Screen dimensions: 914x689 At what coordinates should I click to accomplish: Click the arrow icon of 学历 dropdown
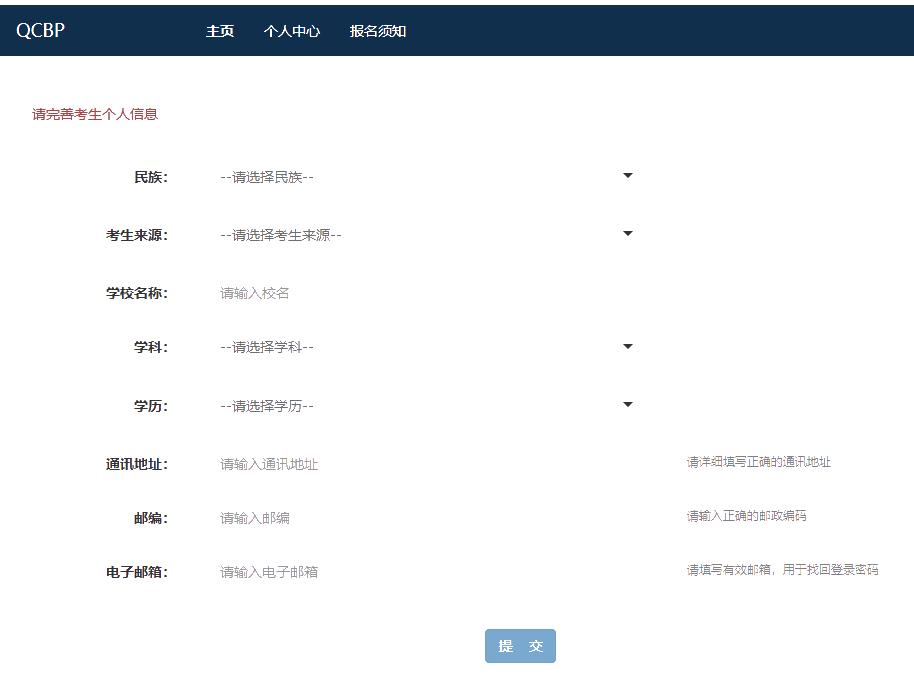point(628,405)
